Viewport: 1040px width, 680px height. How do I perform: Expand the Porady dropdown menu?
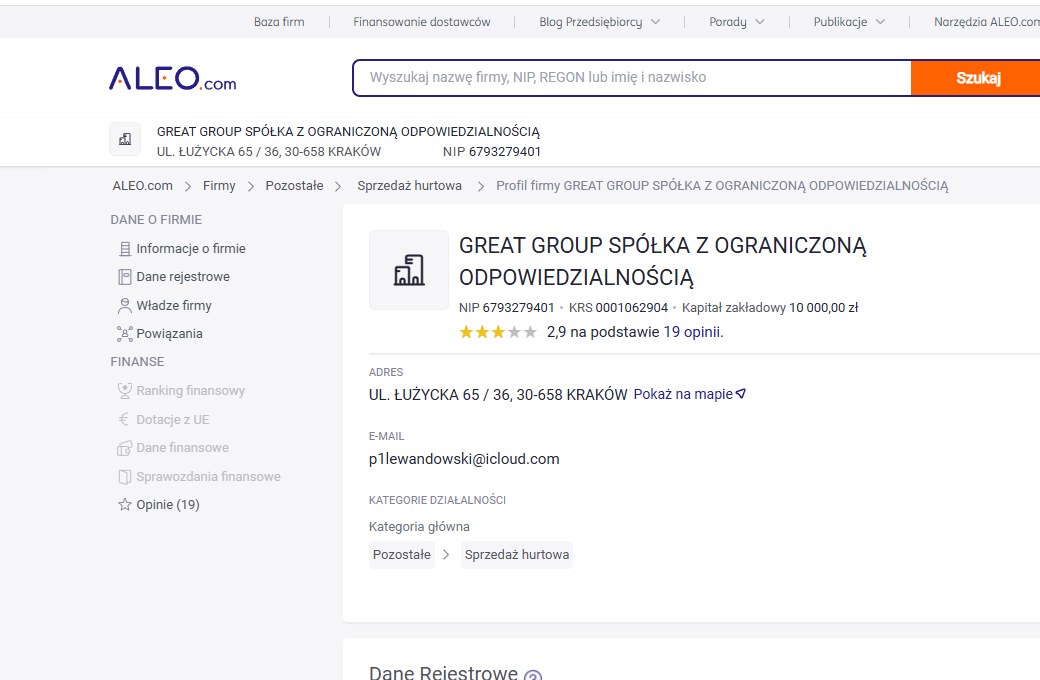(x=737, y=22)
